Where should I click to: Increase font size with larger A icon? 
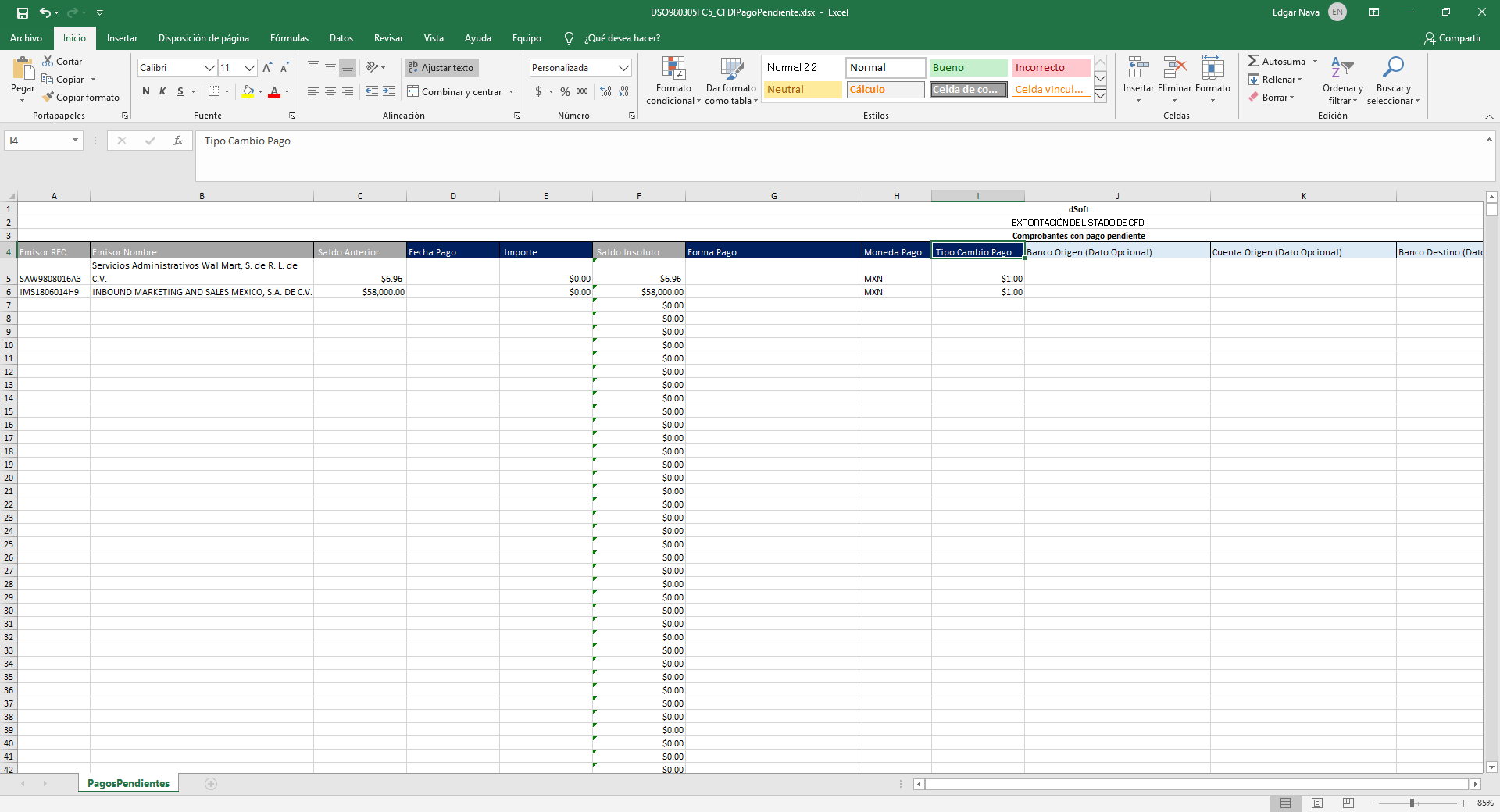pos(268,68)
